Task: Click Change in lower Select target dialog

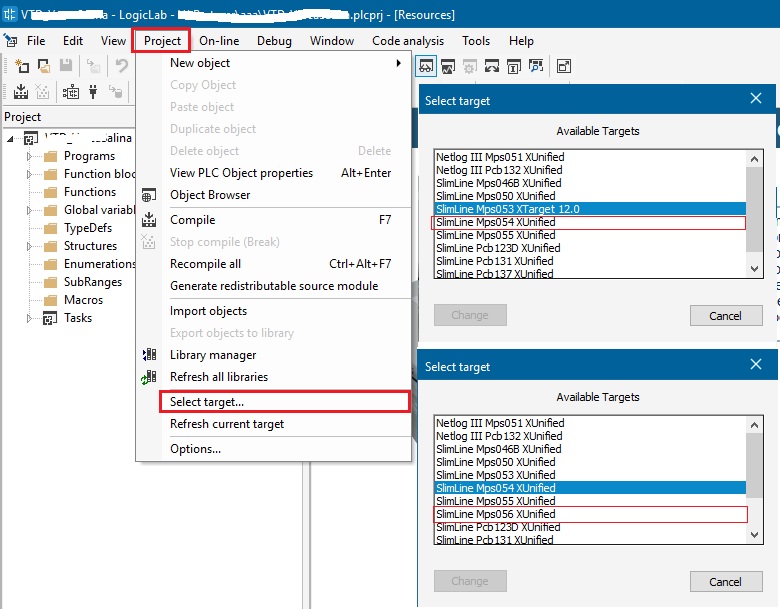Action: (470, 581)
